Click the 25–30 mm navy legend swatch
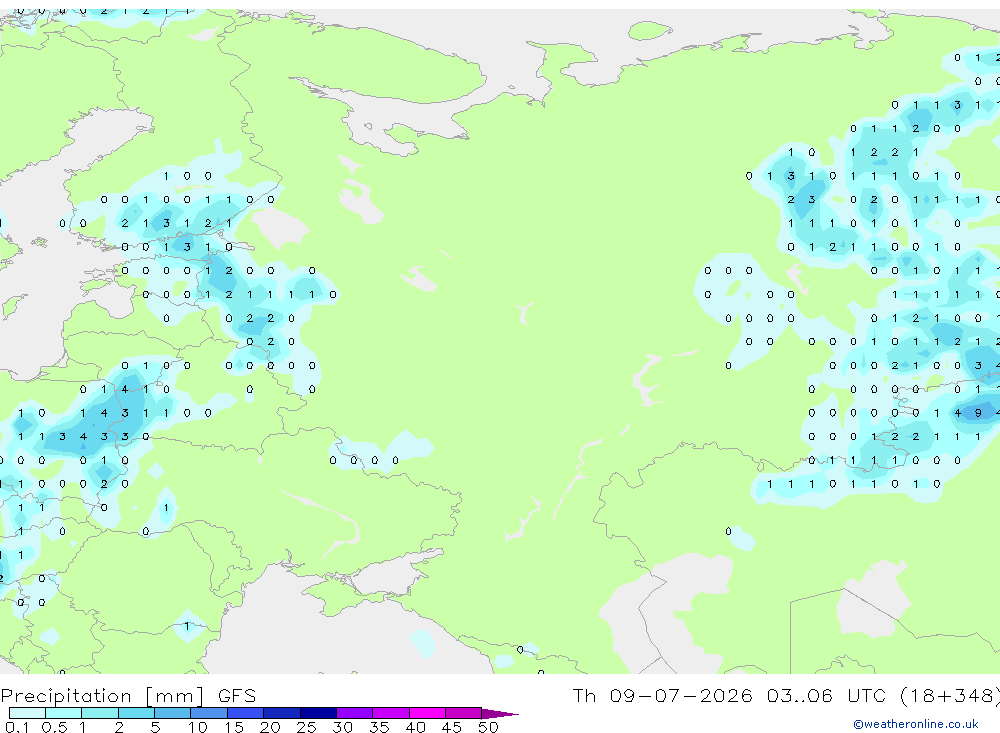The width and height of the screenshot is (1000, 733). [x=318, y=713]
